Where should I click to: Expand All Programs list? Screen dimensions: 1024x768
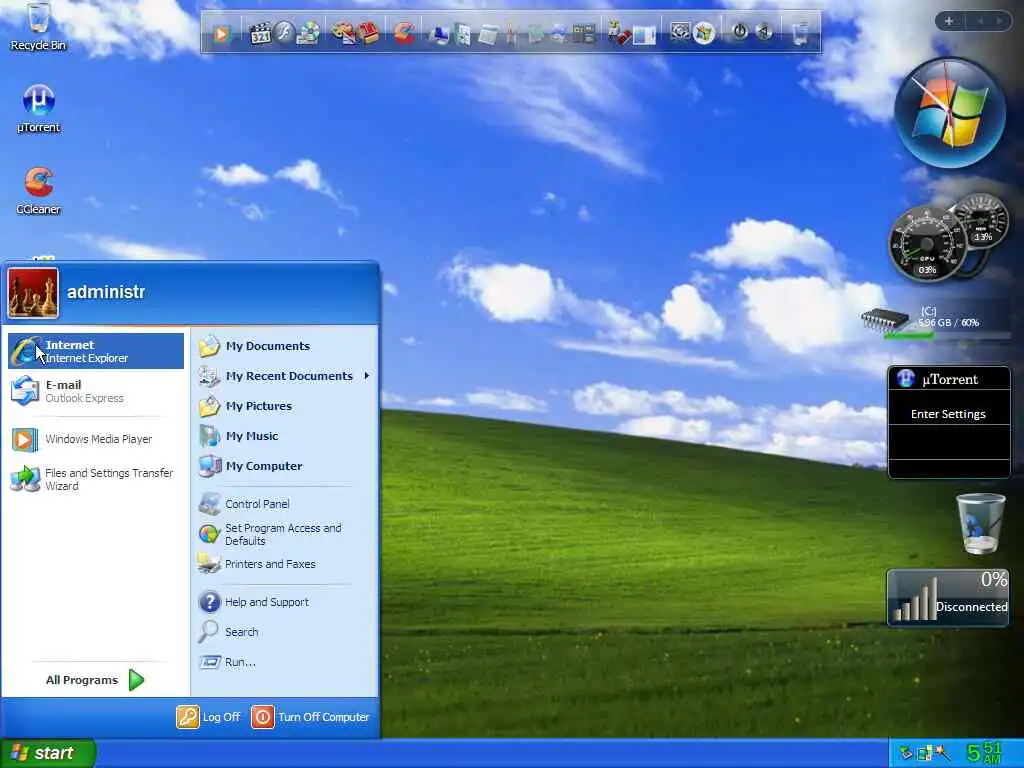click(95, 680)
